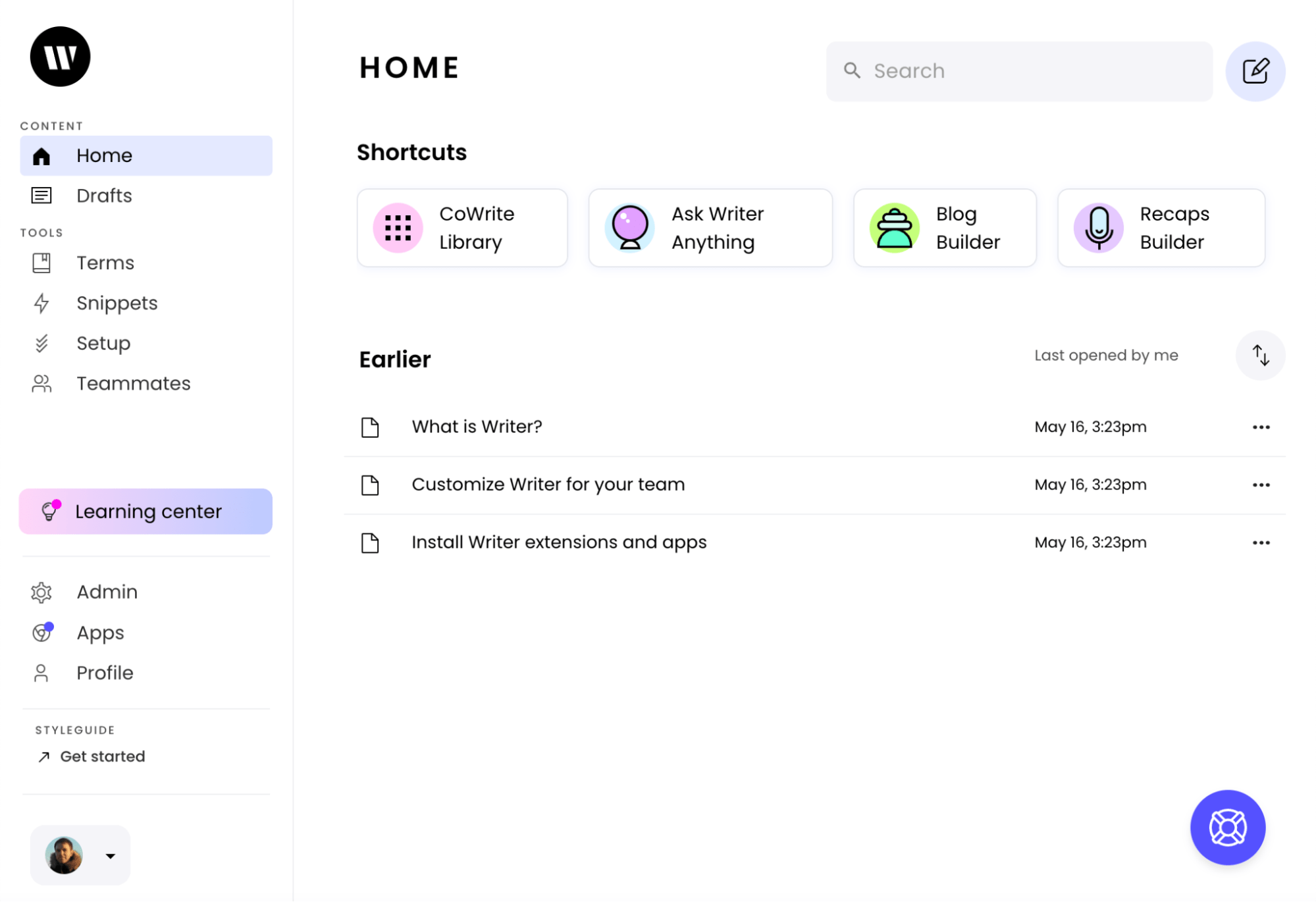Click the help lifebuoy icon at bottom right
Image resolution: width=1316 pixels, height=902 pixels.
(1227, 828)
